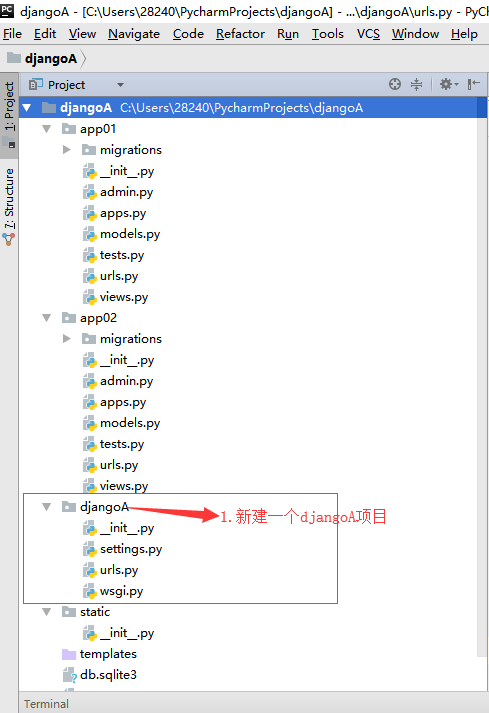Click the app02 folder icon

69,318
